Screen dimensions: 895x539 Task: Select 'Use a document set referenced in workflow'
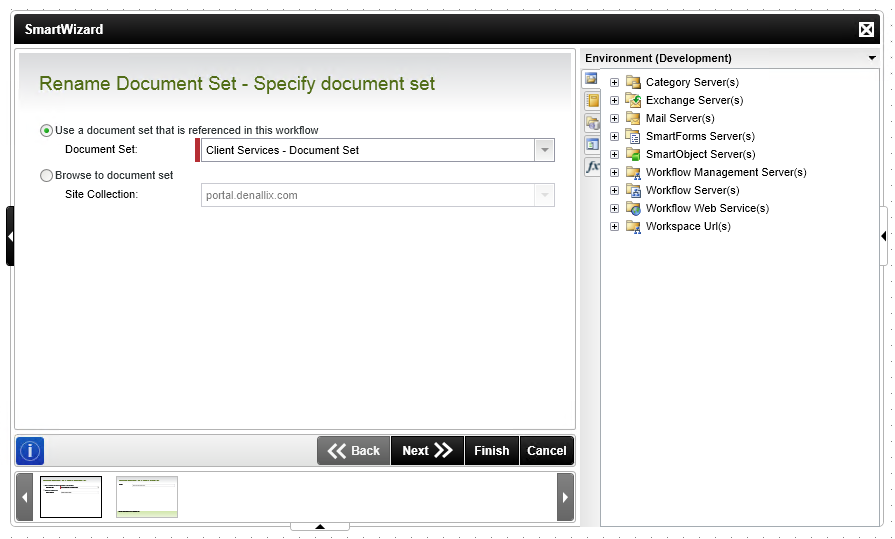(x=46, y=130)
